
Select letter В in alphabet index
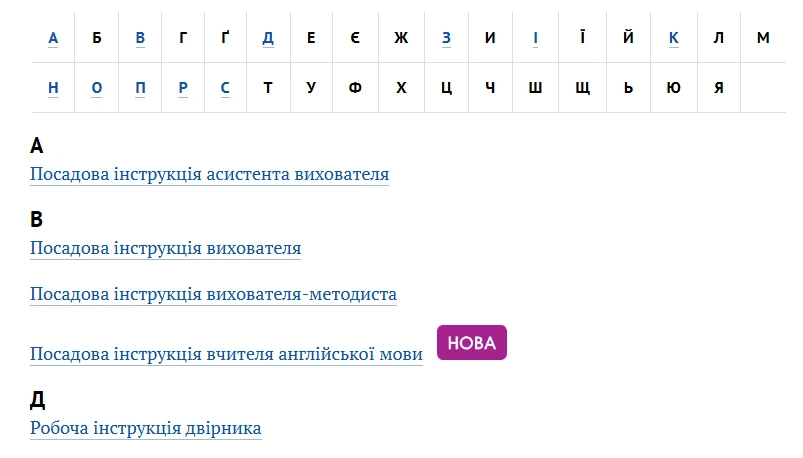pos(140,38)
